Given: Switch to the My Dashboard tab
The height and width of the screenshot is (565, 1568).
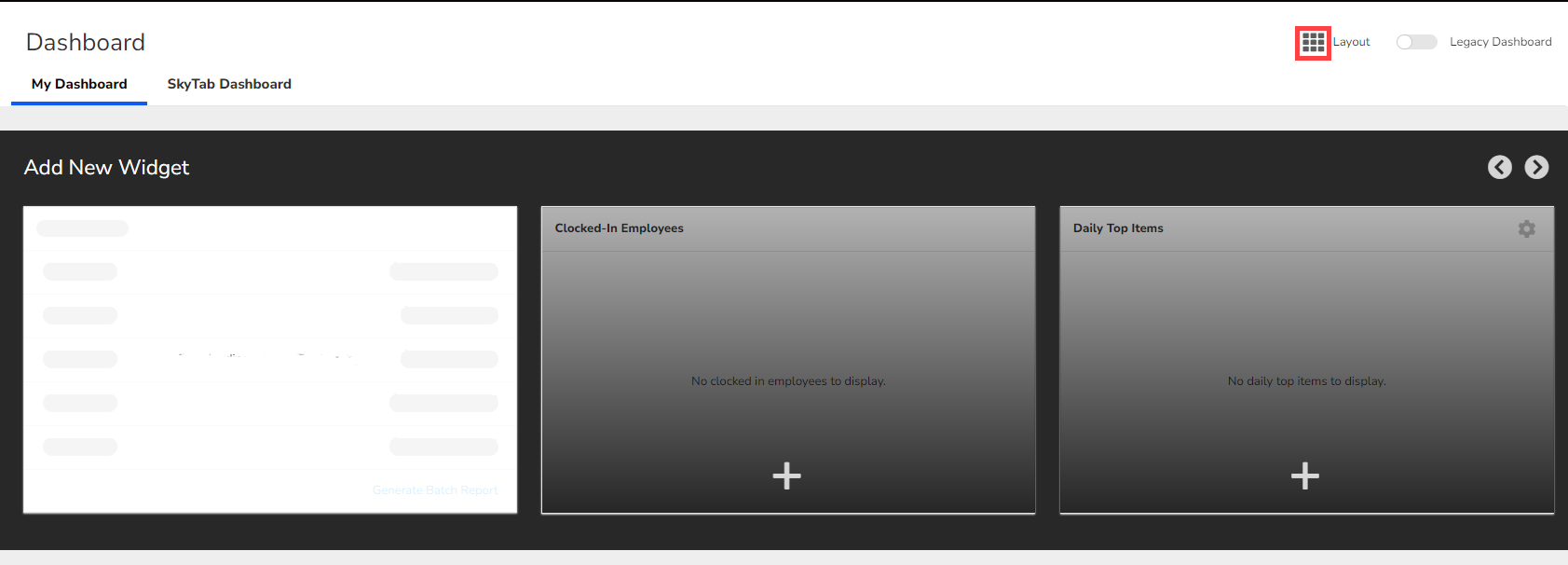Looking at the screenshot, I should coord(79,84).
